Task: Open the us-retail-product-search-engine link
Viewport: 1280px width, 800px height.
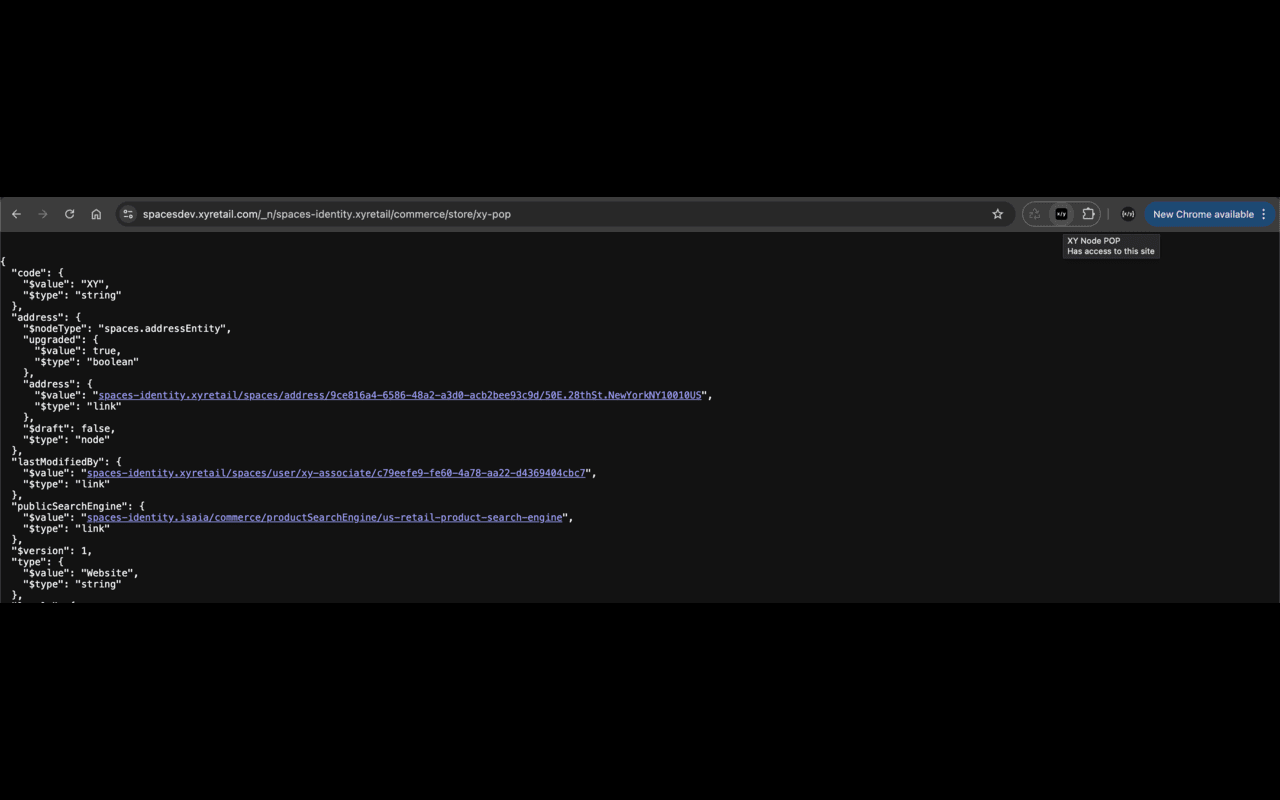Action: pos(325,518)
